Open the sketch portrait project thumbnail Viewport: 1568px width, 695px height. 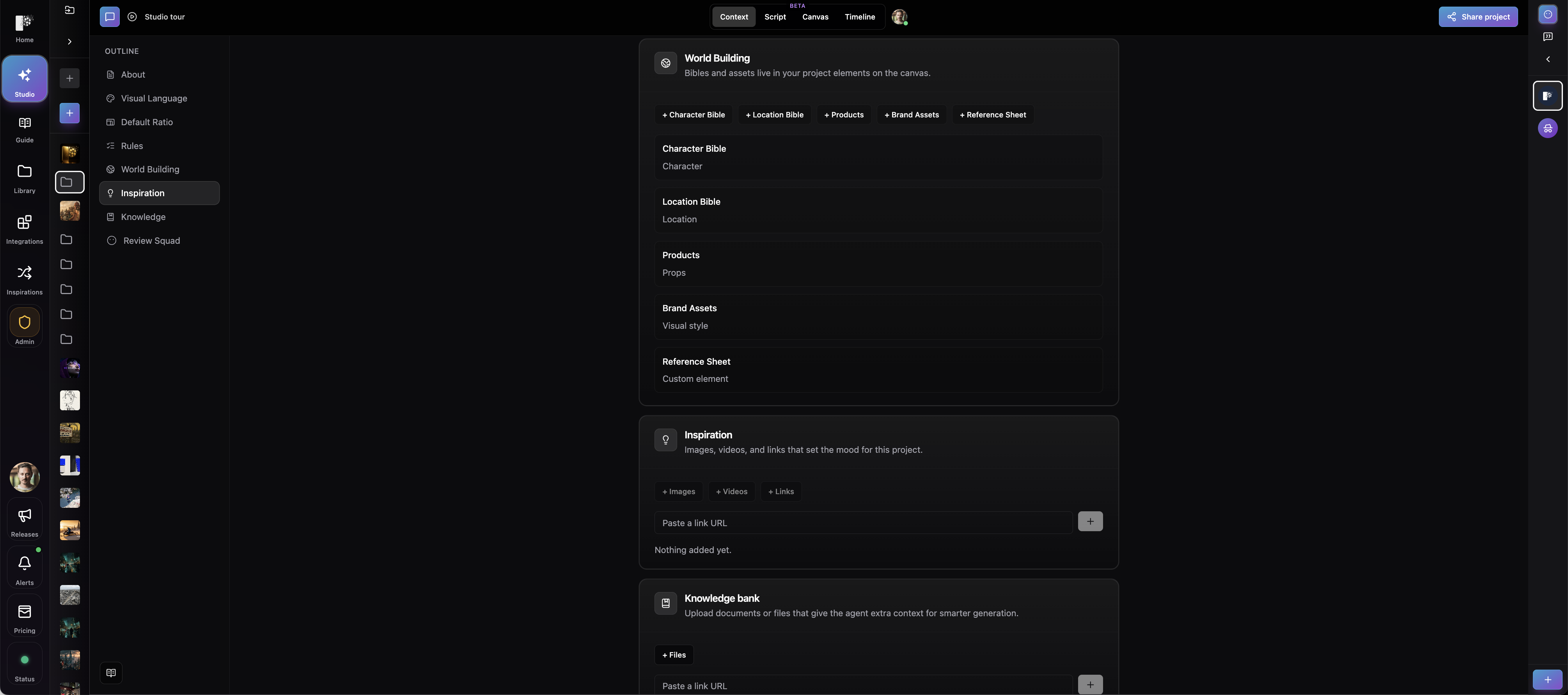click(x=69, y=401)
